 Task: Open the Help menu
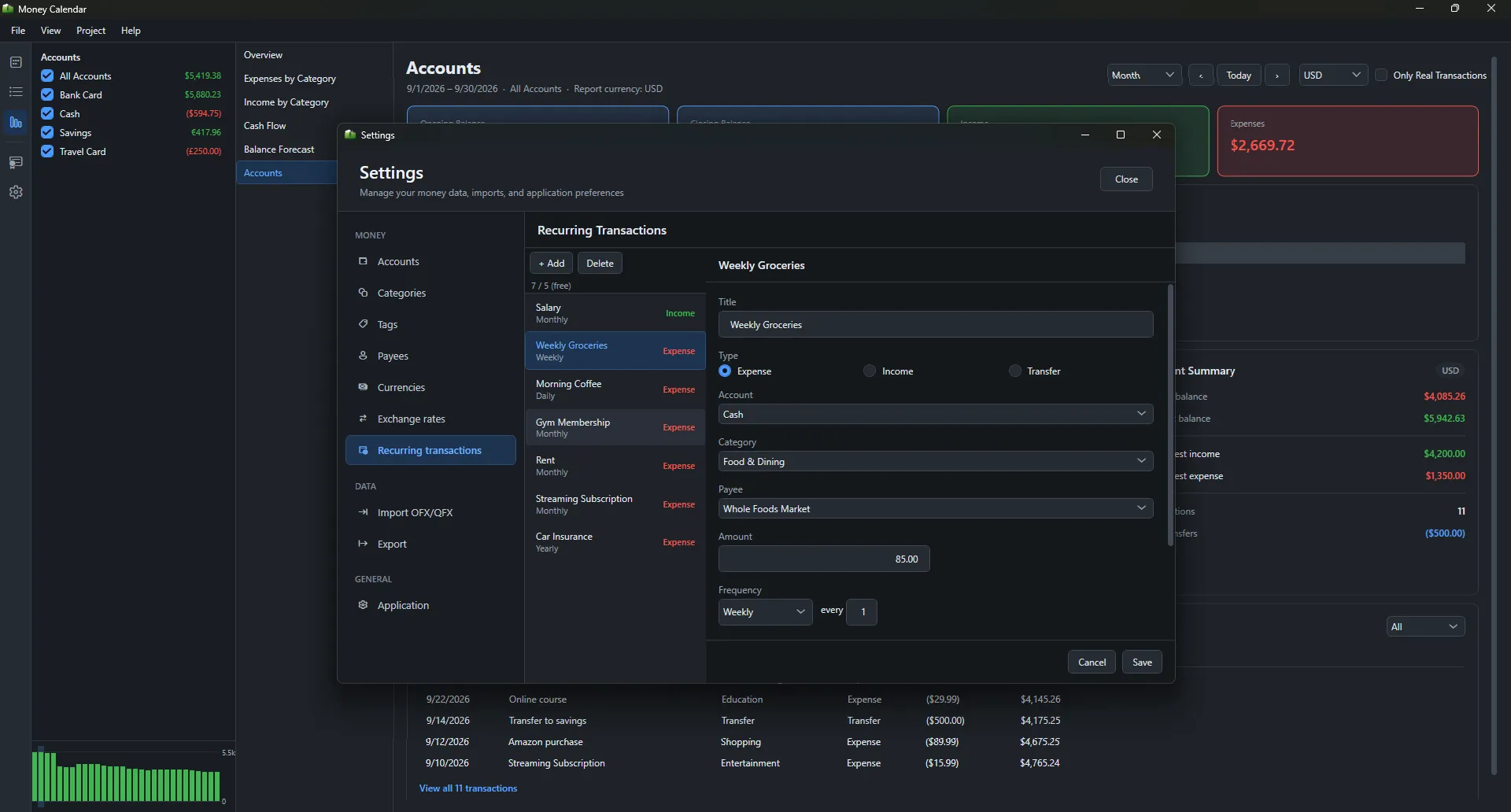(x=131, y=30)
